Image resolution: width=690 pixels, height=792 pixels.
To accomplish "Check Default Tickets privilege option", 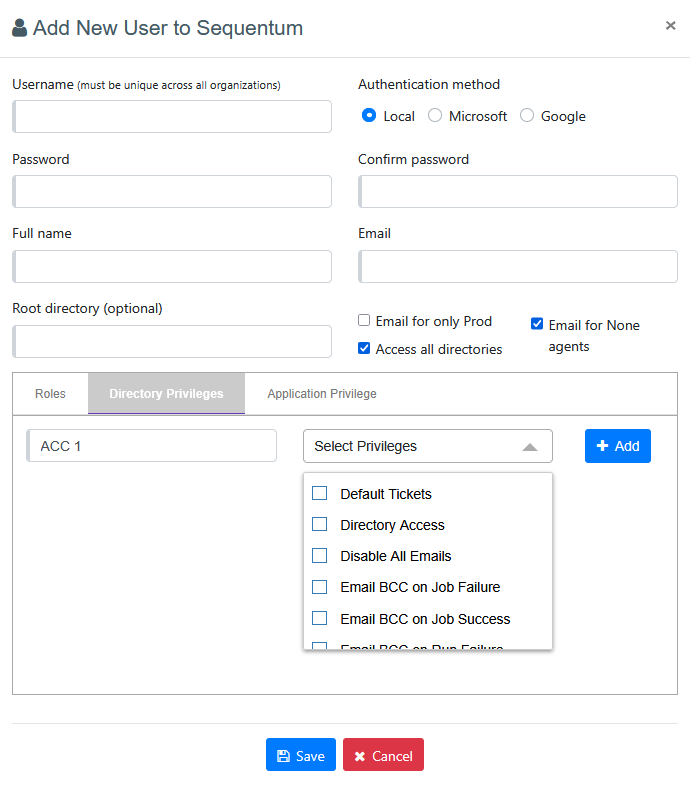I will click(x=320, y=493).
